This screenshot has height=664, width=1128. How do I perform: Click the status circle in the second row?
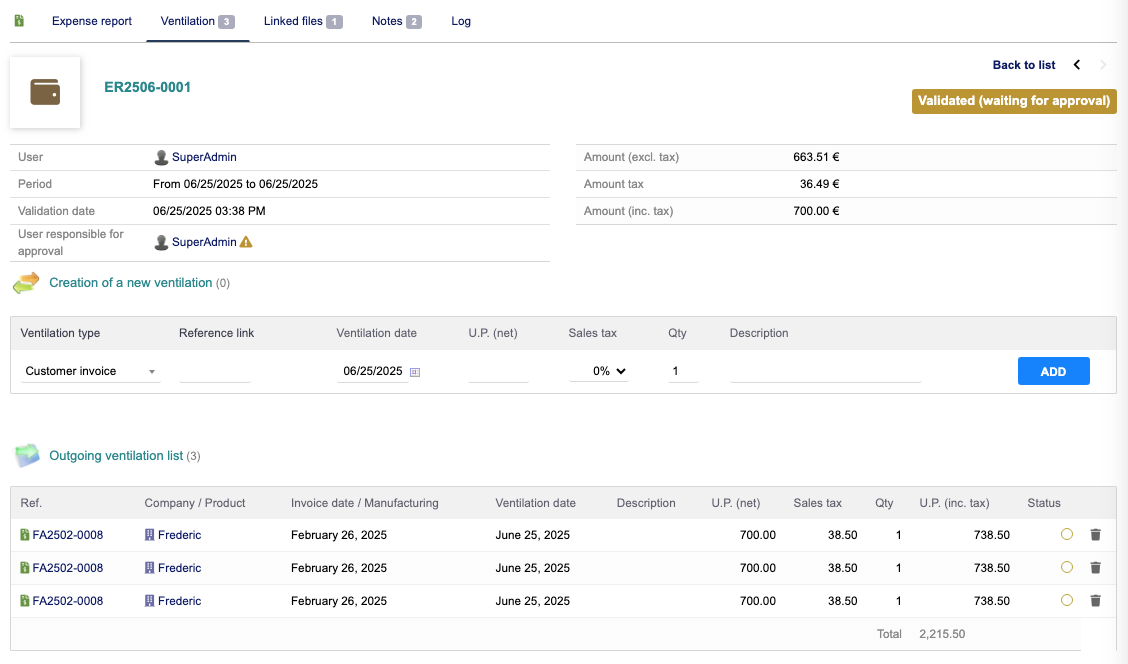(x=1067, y=568)
